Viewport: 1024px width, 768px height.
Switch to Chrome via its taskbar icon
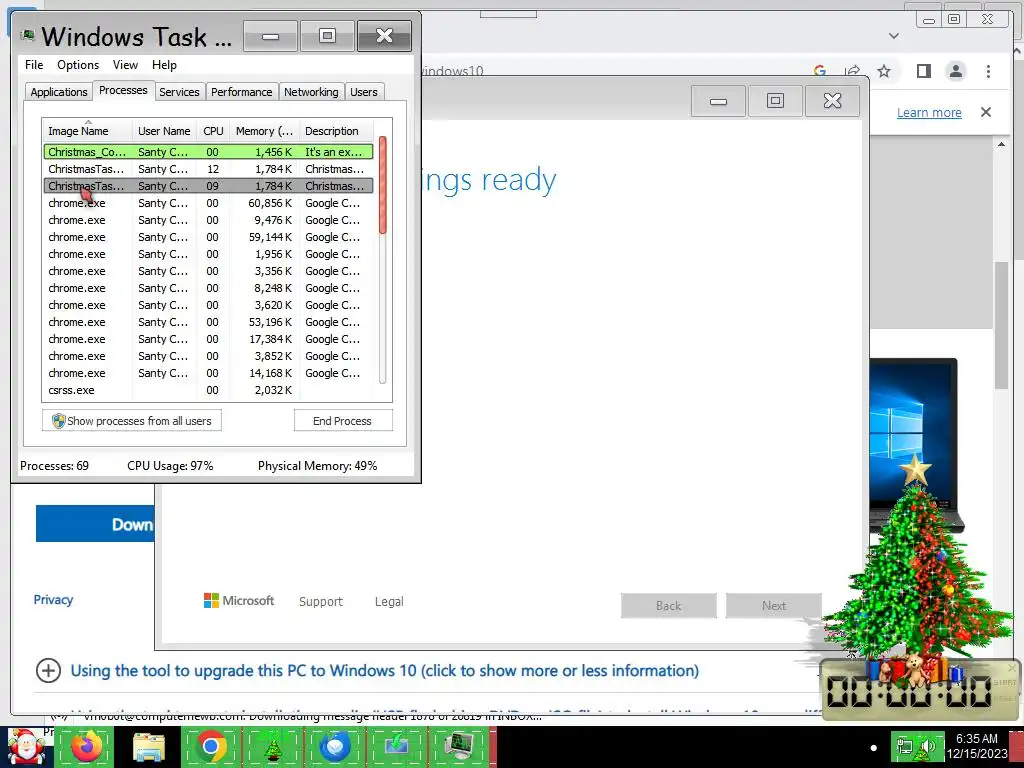211,747
